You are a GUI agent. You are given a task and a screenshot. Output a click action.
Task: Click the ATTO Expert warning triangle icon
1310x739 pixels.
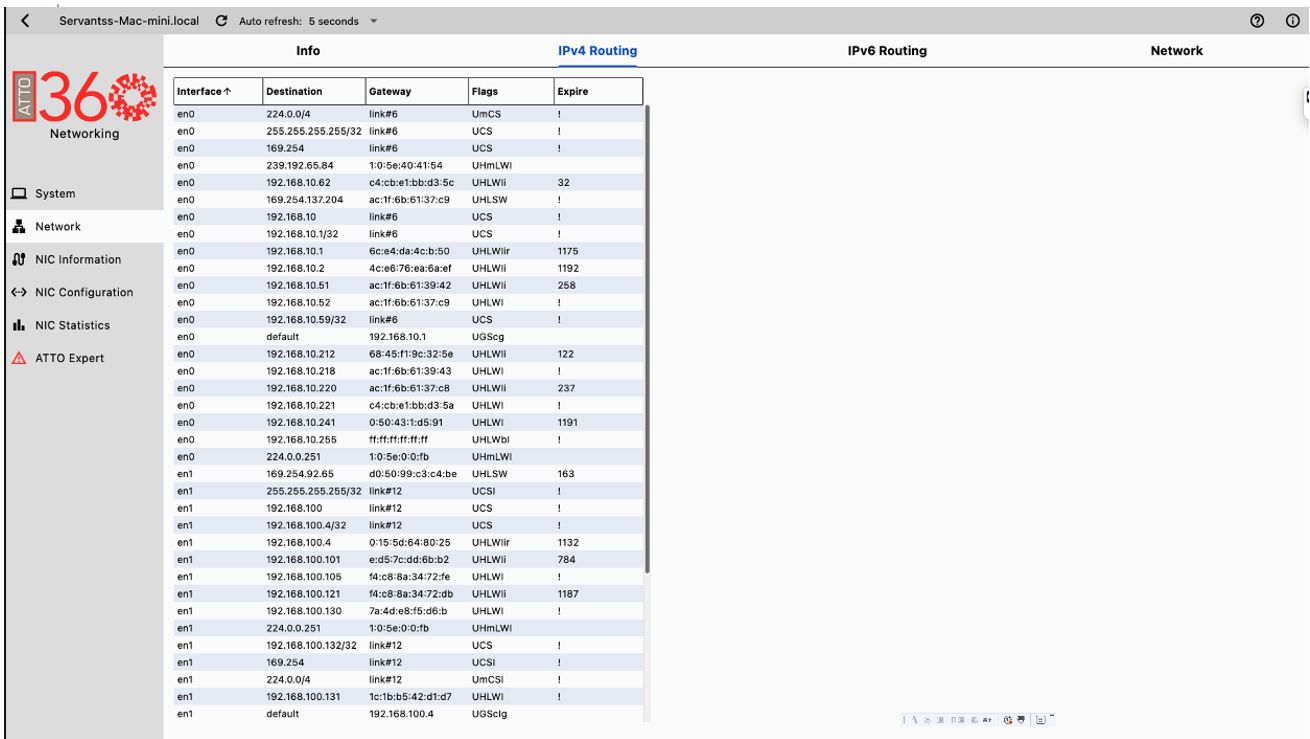[18, 358]
